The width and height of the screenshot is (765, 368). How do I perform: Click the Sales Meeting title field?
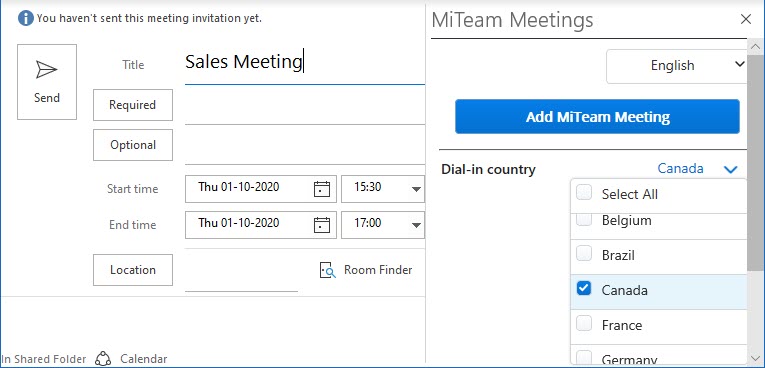304,63
